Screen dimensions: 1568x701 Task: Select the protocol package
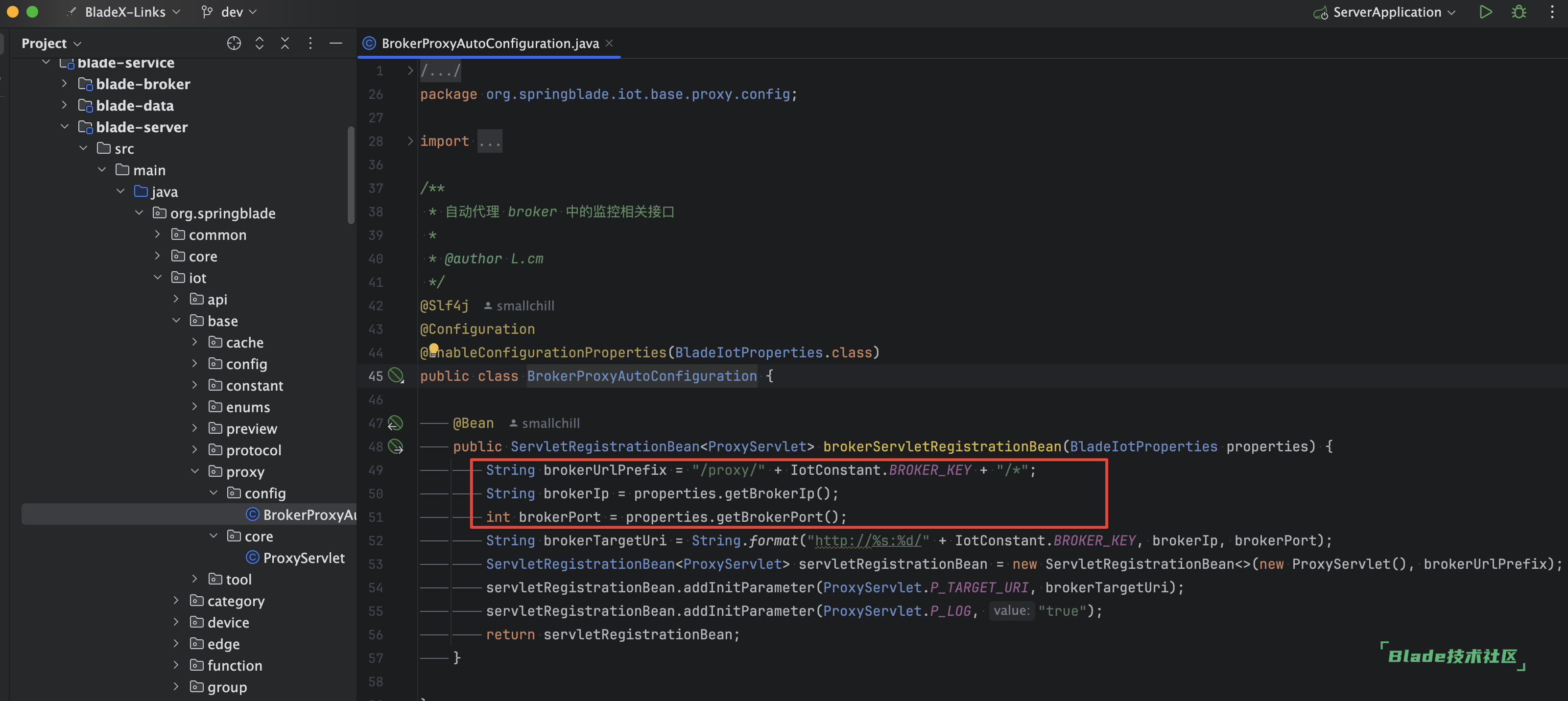pos(254,450)
